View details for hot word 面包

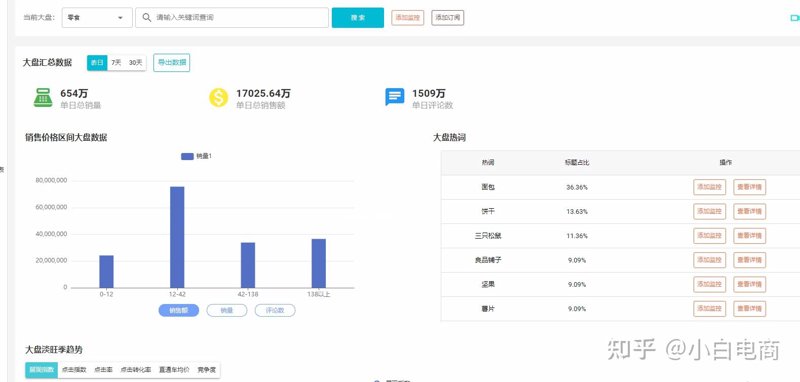(x=749, y=187)
